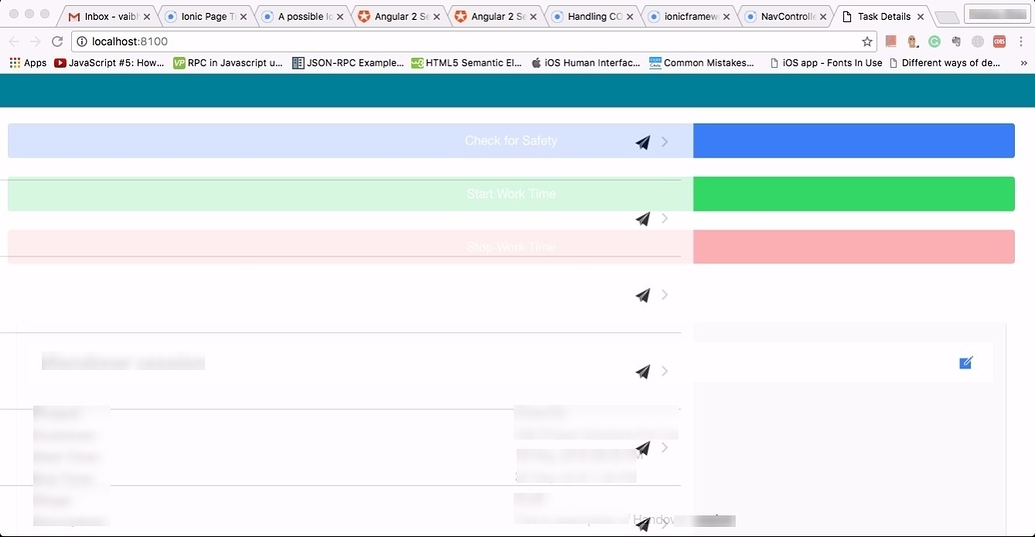The image size is (1035, 537).
Task: Open the Apps grid shortcut
Action: tap(28, 63)
